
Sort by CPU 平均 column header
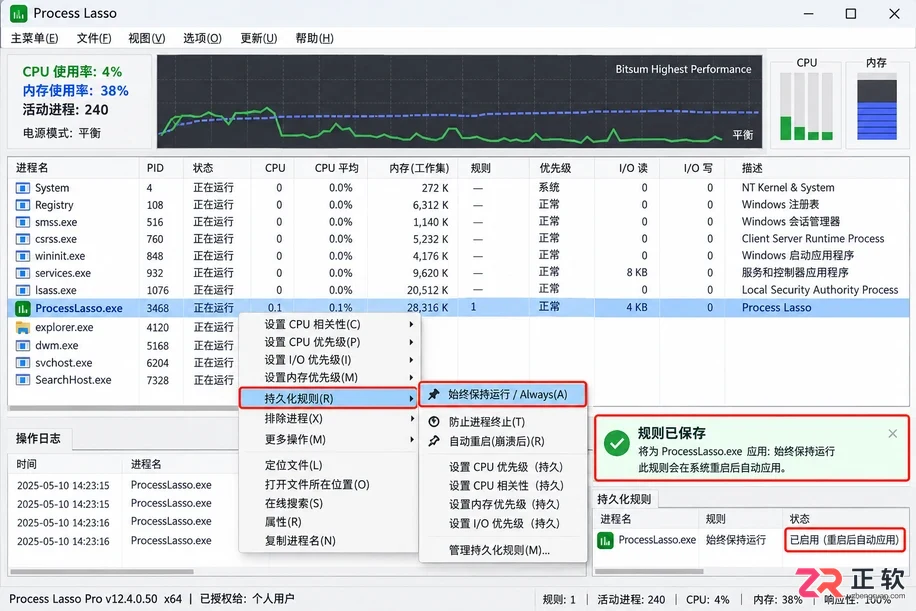click(329, 168)
